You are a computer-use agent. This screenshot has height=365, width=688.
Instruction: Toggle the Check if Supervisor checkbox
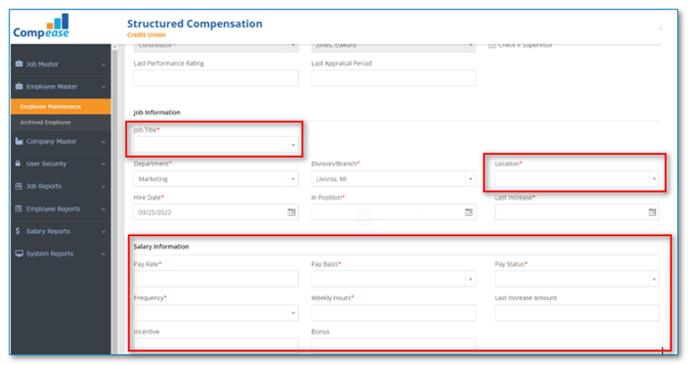pos(492,45)
